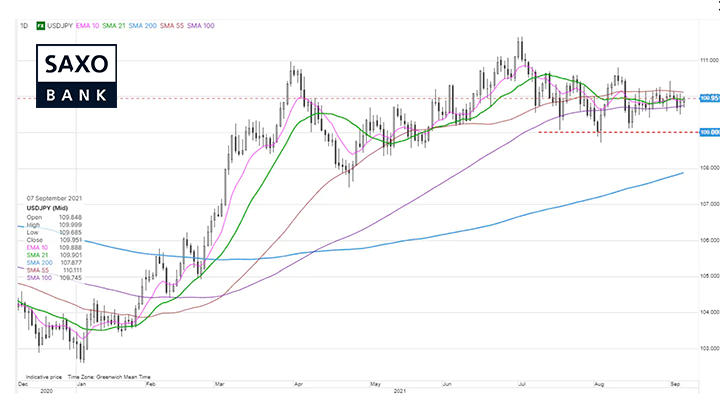The image size is (720, 403).
Task: Click the Jun label on time axis
Action: [x=446, y=384]
